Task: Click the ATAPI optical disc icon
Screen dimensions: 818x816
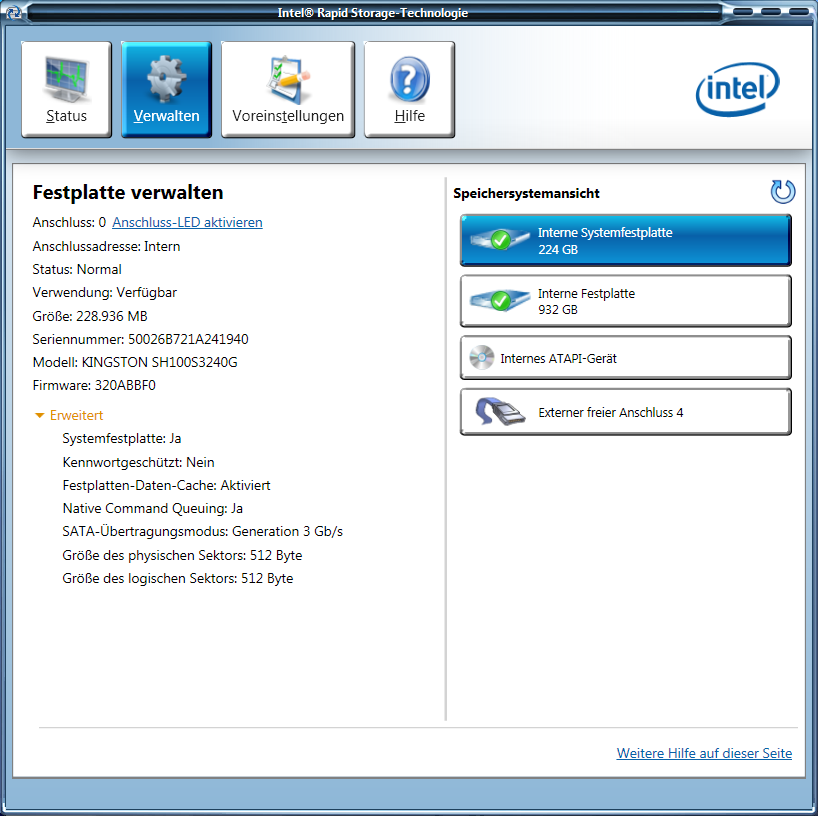Action: (482, 357)
